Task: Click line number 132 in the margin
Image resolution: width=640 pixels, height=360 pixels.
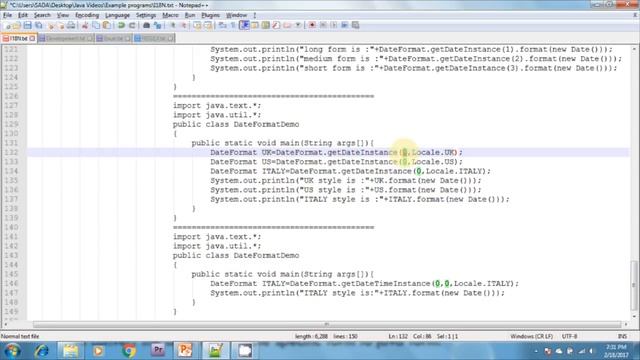Action: pyautogui.click(x=11, y=153)
